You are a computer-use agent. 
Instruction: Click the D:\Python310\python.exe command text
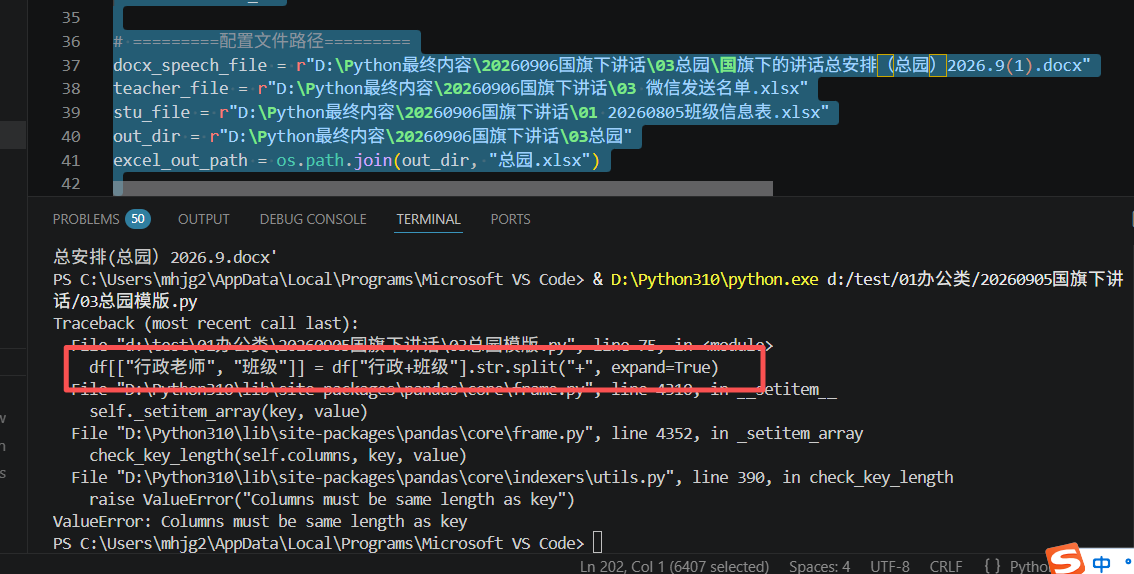point(715,279)
